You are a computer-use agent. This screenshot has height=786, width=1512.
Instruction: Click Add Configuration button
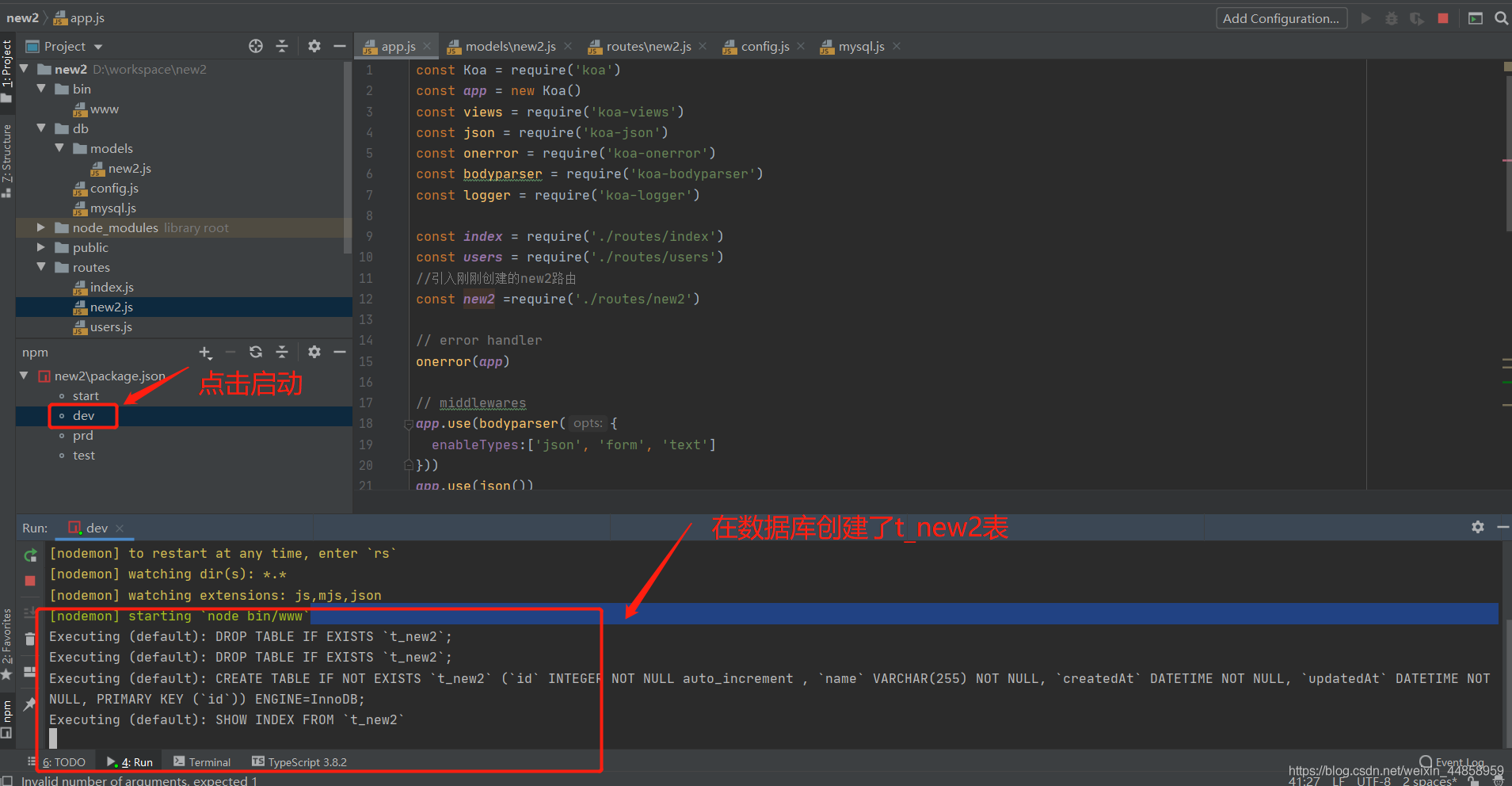(1281, 18)
